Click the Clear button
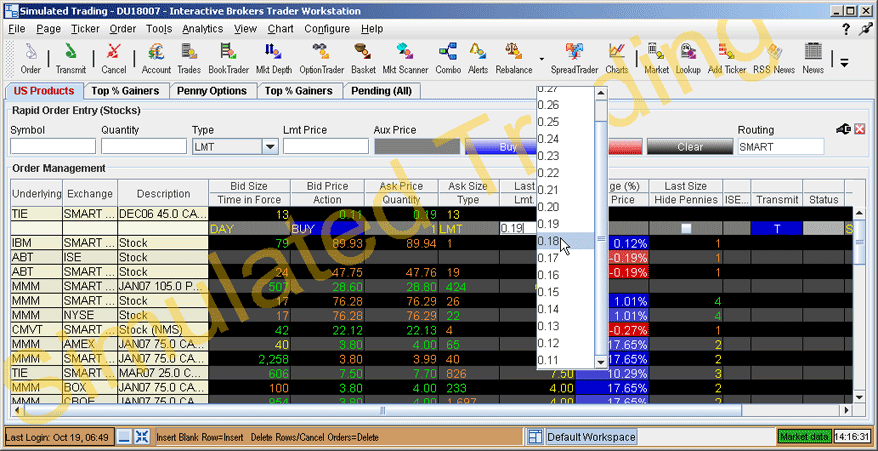The image size is (878, 451). tap(690, 147)
